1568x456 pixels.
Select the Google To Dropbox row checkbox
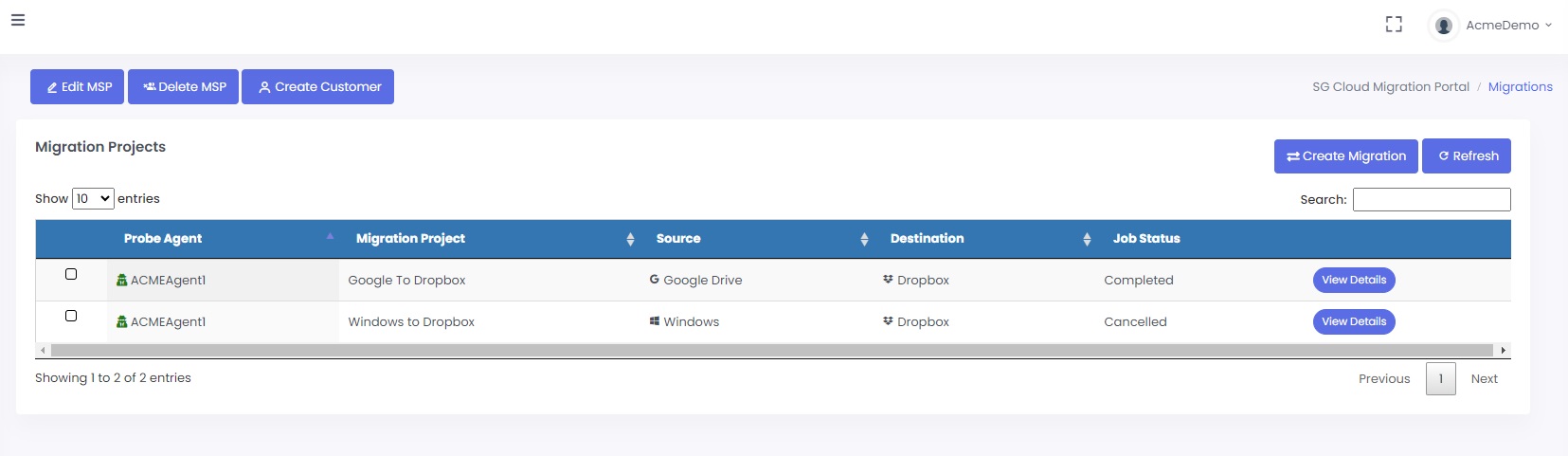(71, 274)
